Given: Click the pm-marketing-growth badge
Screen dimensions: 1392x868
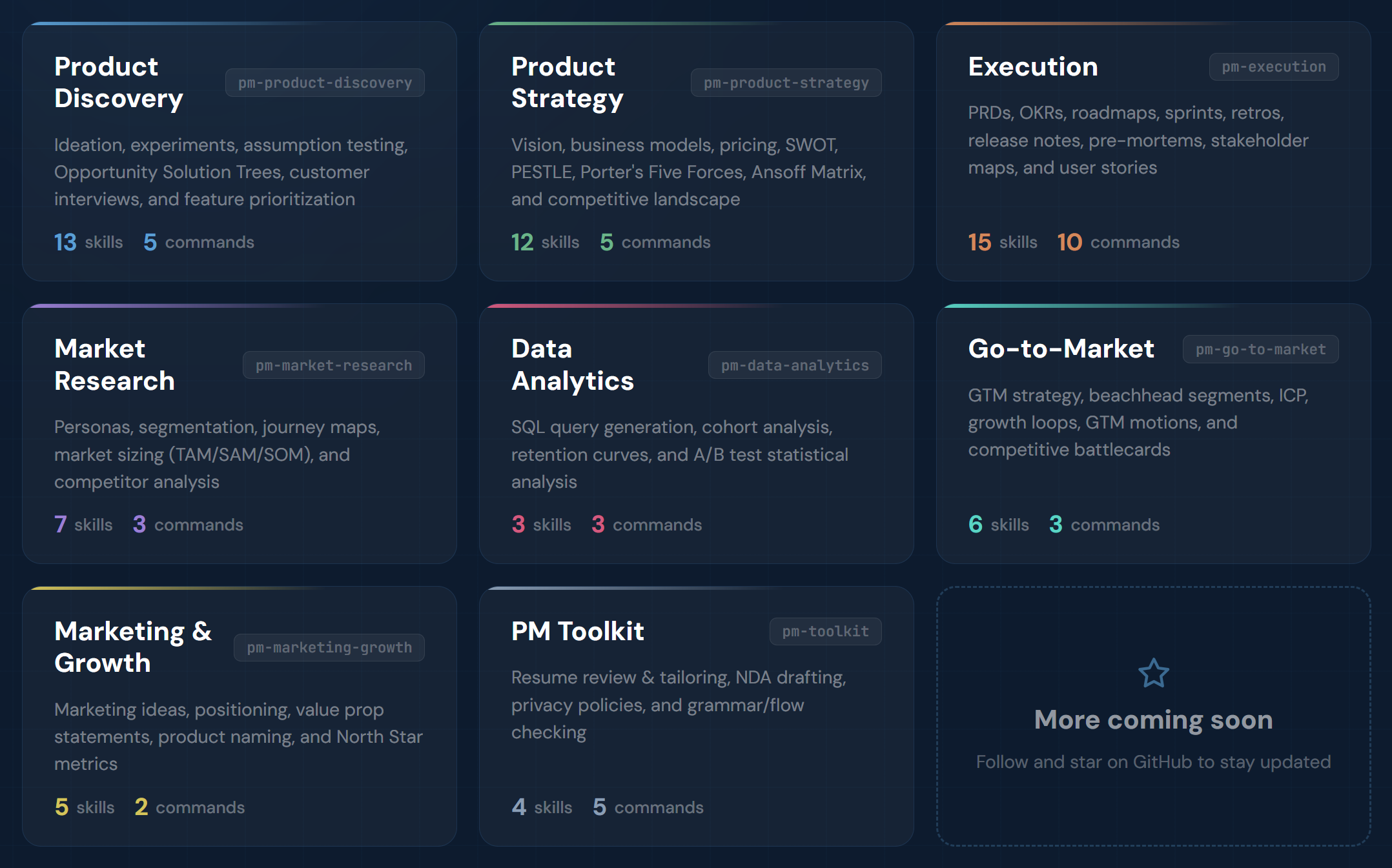Looking at the screenshot, I should point(329,647).
